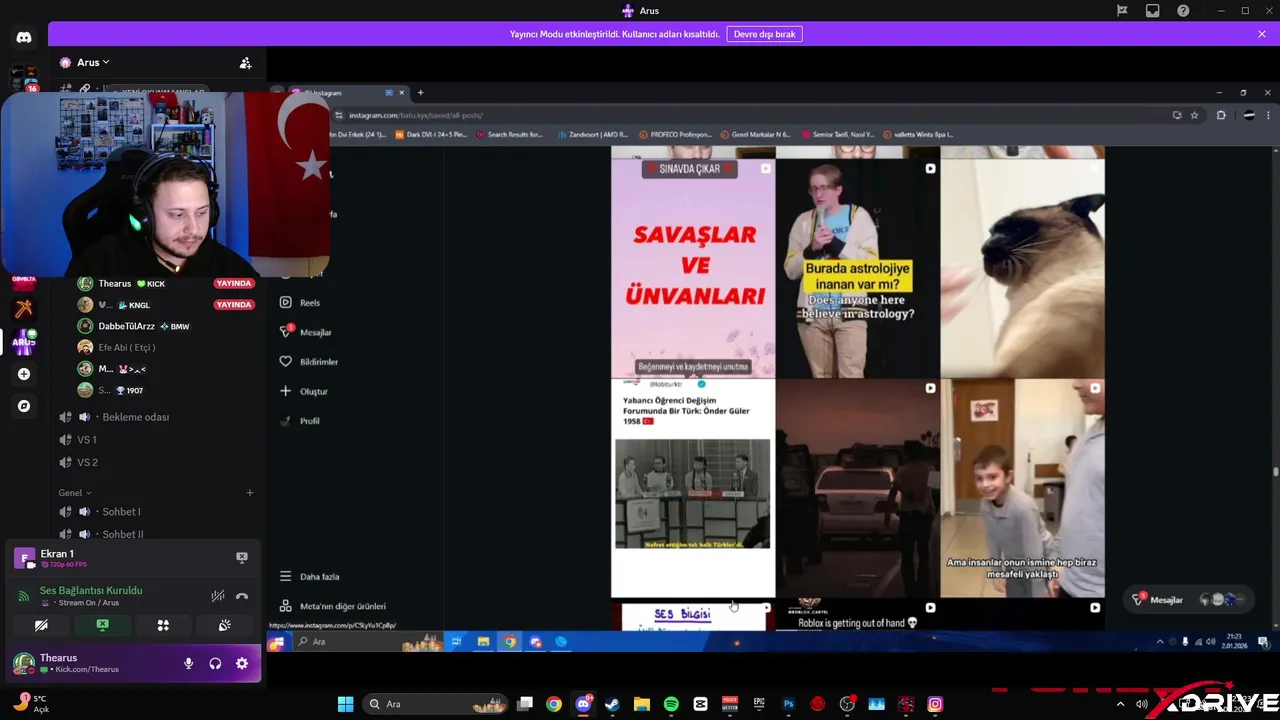Deafen with headphones icon in user panel
Screen dimensions: 1280x720
point(215,664)
